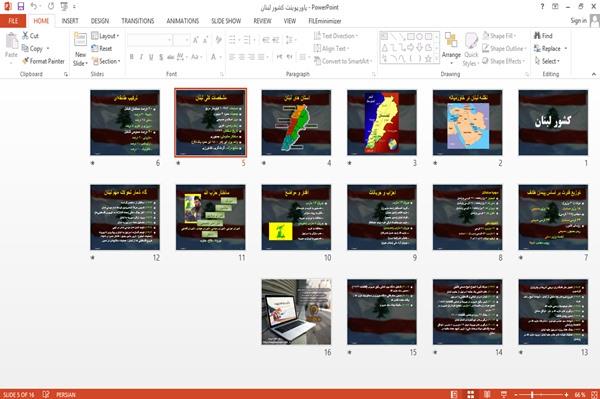Open the TRANSITIONS ribbon tab
The height and width of the screenshot is (399, 600).
[x=138, y=21]
